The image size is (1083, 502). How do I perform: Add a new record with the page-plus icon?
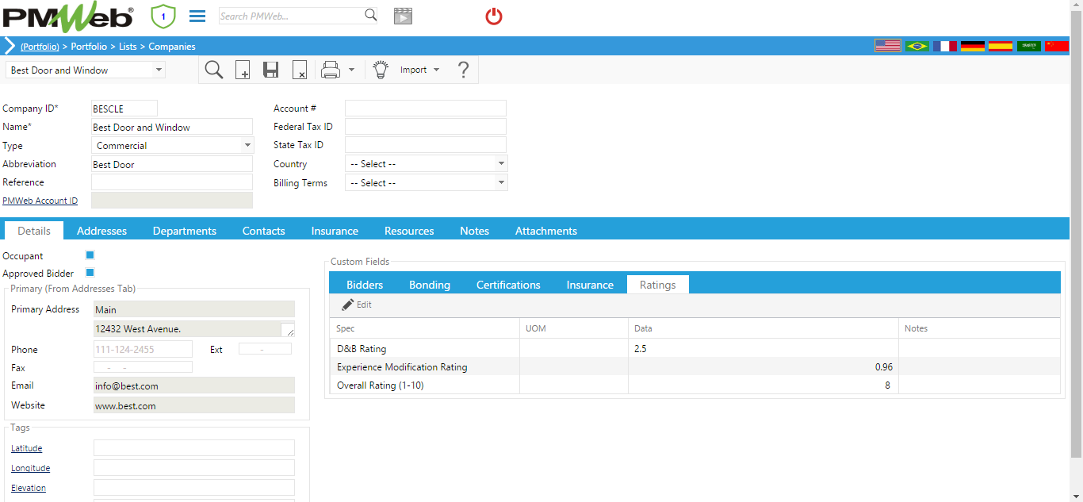[242, 70]
